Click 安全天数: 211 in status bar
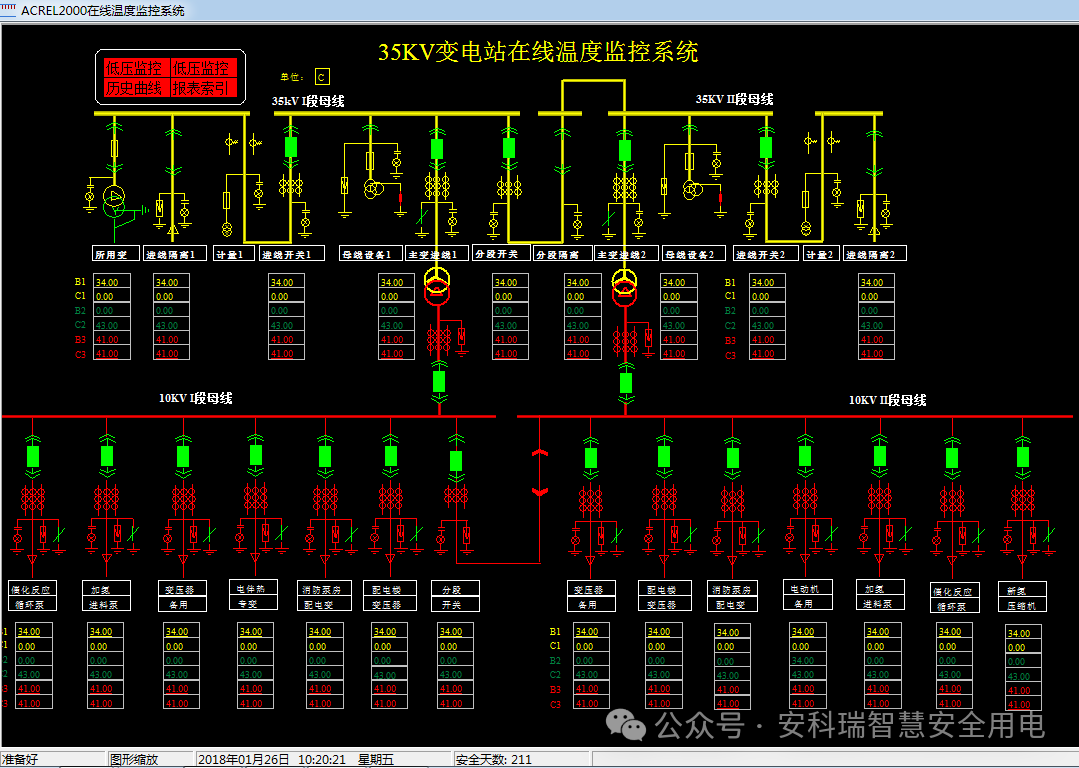 493,759
